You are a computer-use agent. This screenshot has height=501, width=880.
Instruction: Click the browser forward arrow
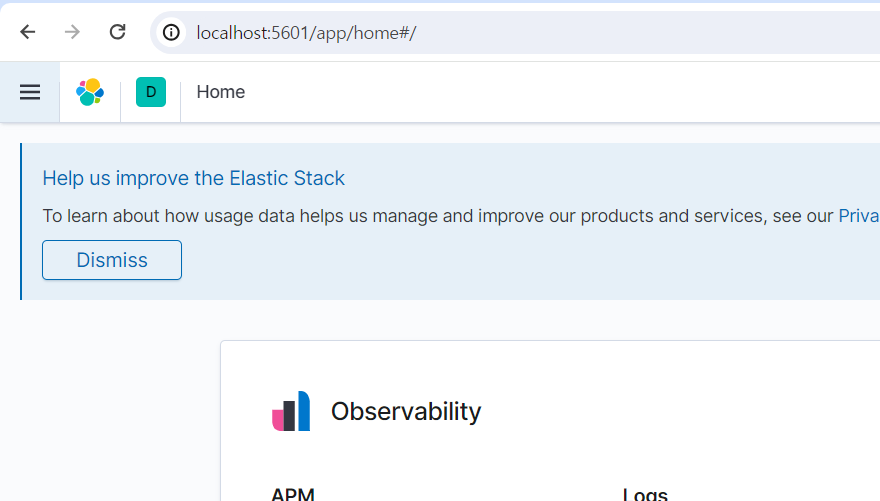pyautogui.click(x=72, y=32)
